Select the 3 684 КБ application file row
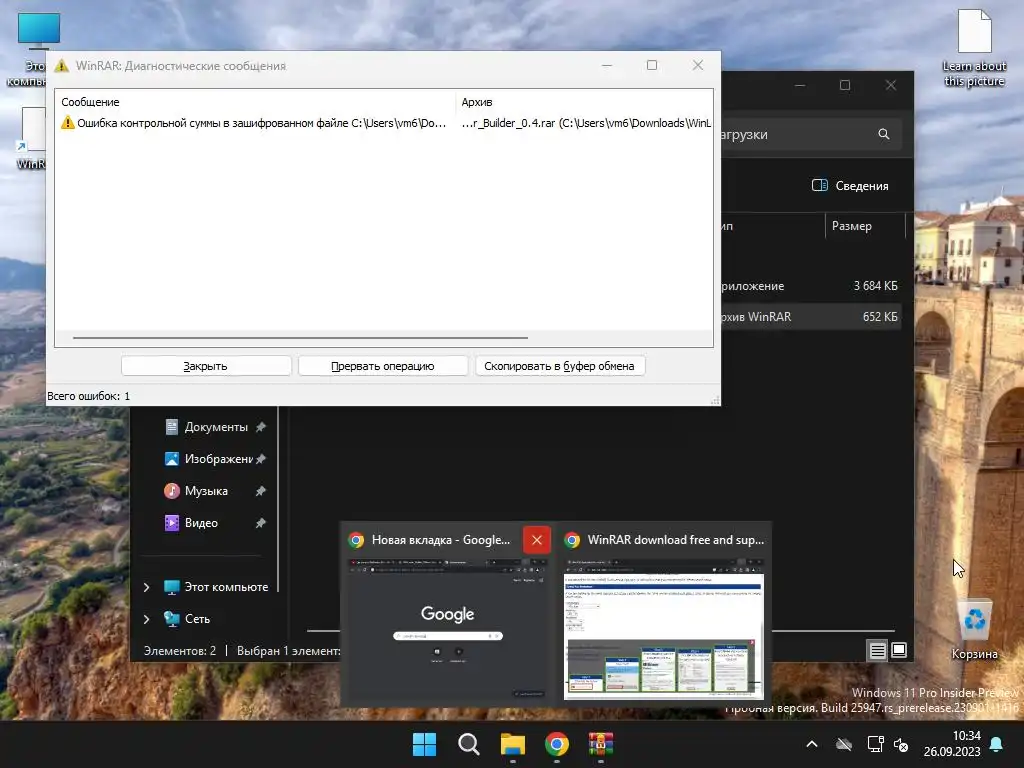This screenshot has width=1024, height=768. (810, 286)
